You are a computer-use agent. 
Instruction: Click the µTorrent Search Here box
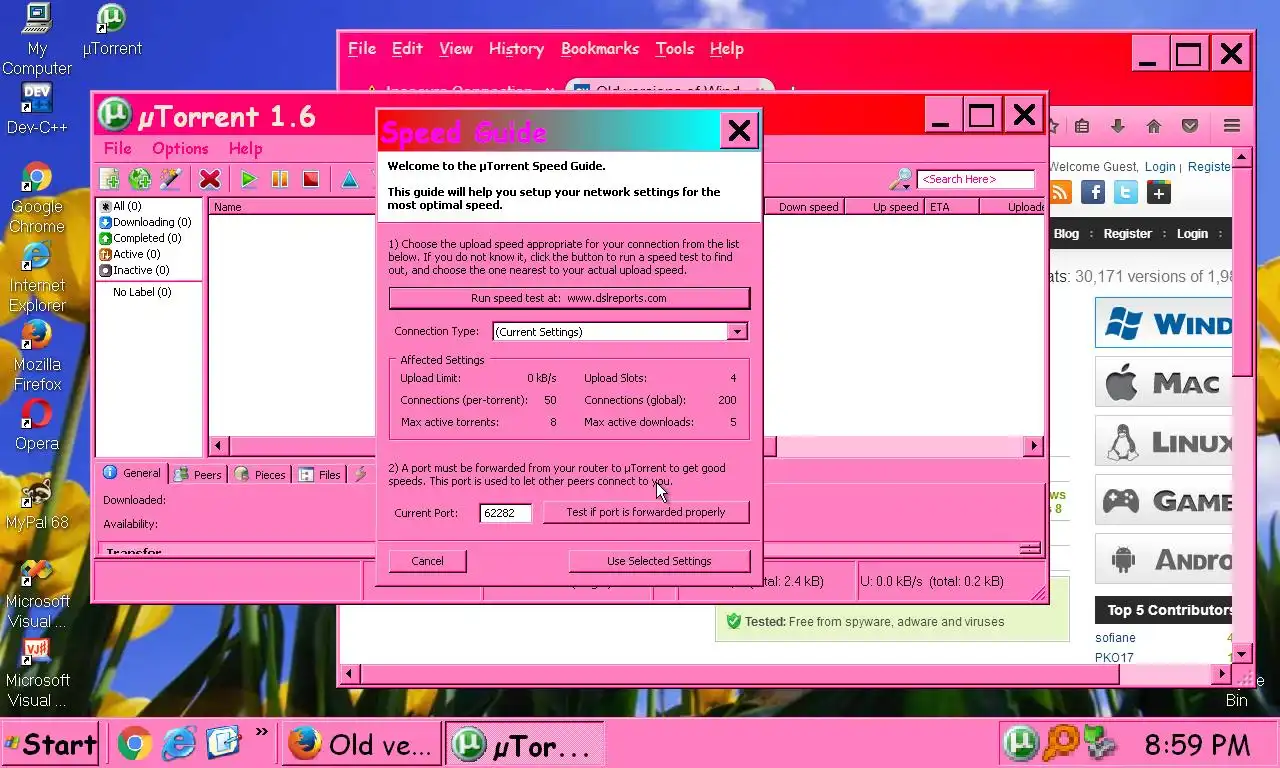point(976,179)
